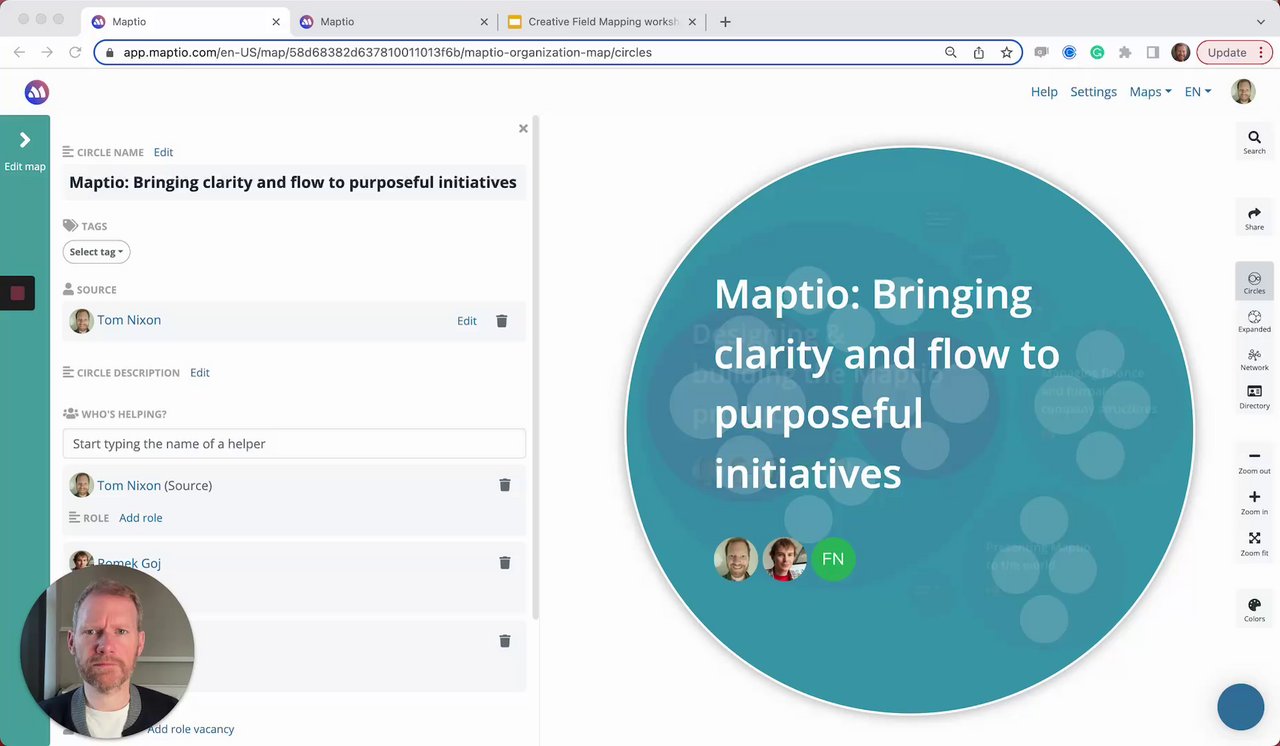
Task: Collapse the Edit map panel chevron
Action: coord(25,141)
